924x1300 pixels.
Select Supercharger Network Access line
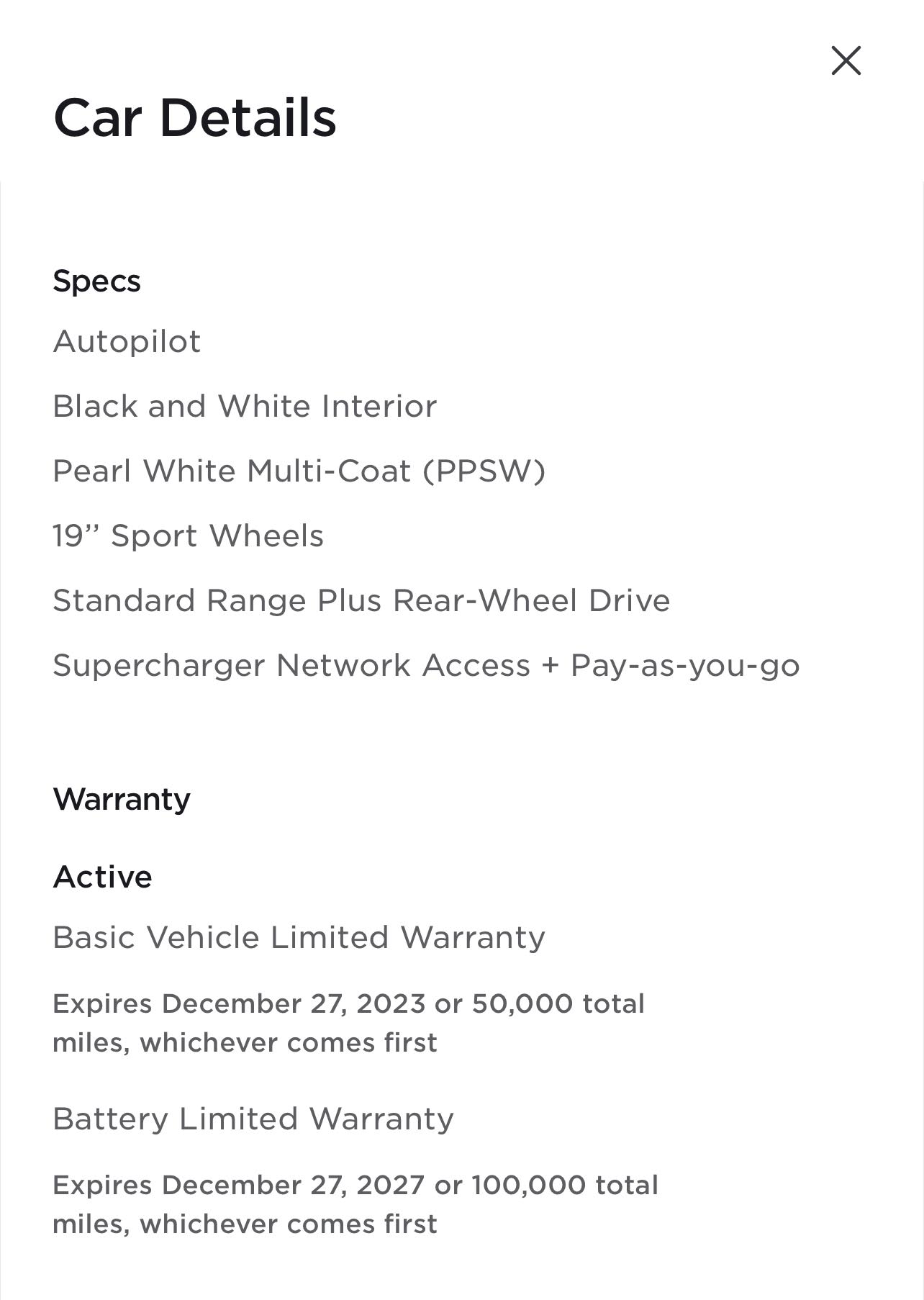tap(291, 665)
